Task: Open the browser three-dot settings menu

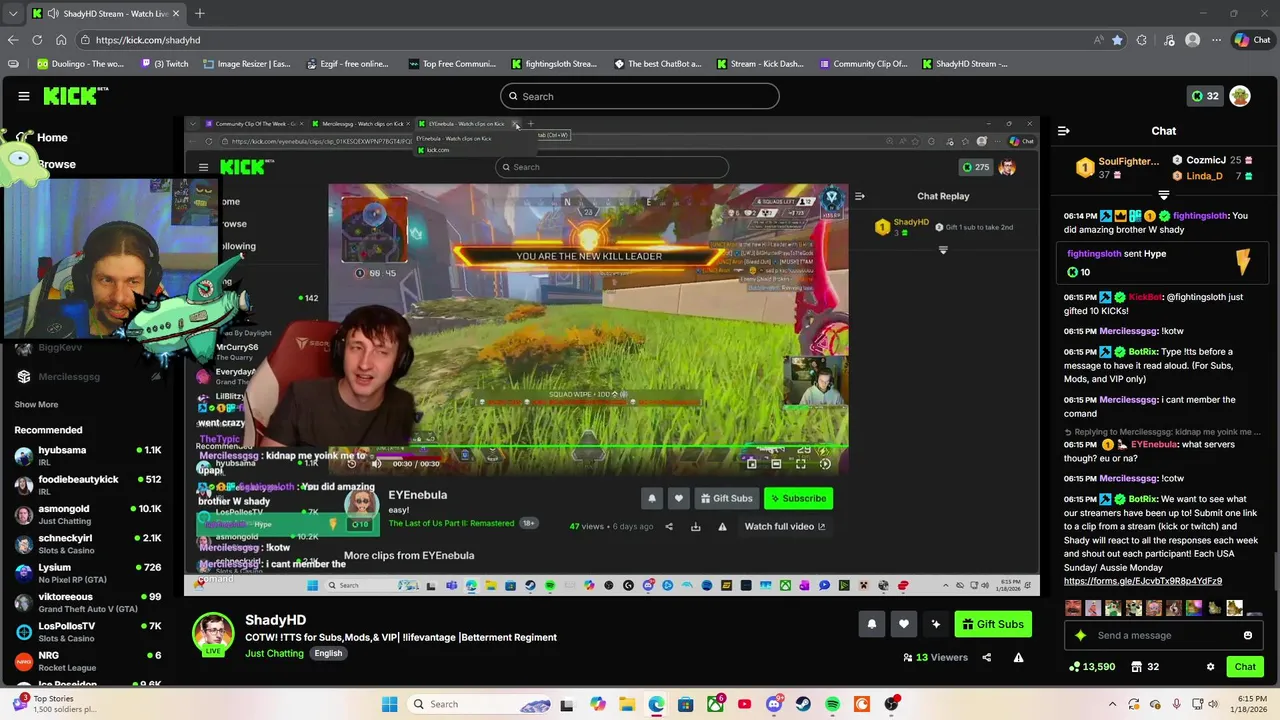Action: (x=1216, y=40)
